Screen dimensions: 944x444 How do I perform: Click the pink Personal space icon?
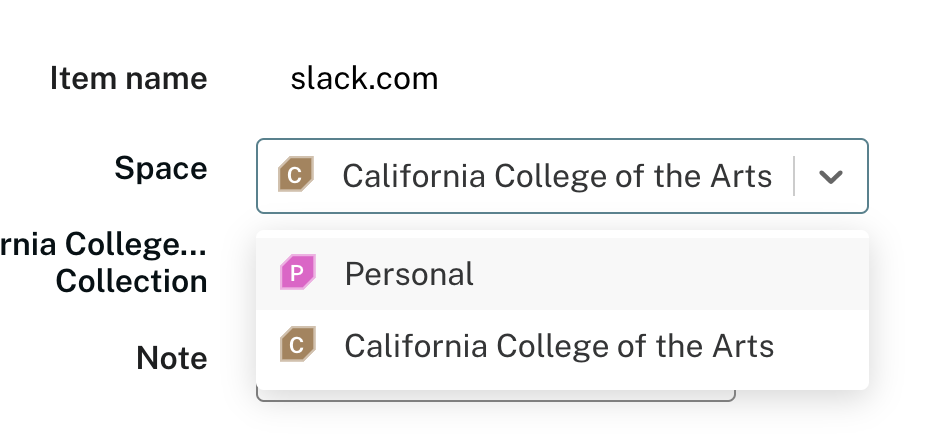(x=298, y=273)
